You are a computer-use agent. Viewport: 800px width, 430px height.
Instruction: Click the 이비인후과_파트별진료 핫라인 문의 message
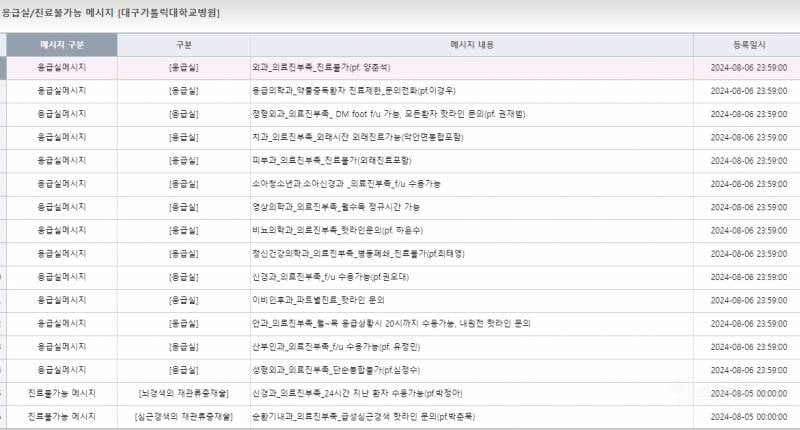[x=318, y=300]
